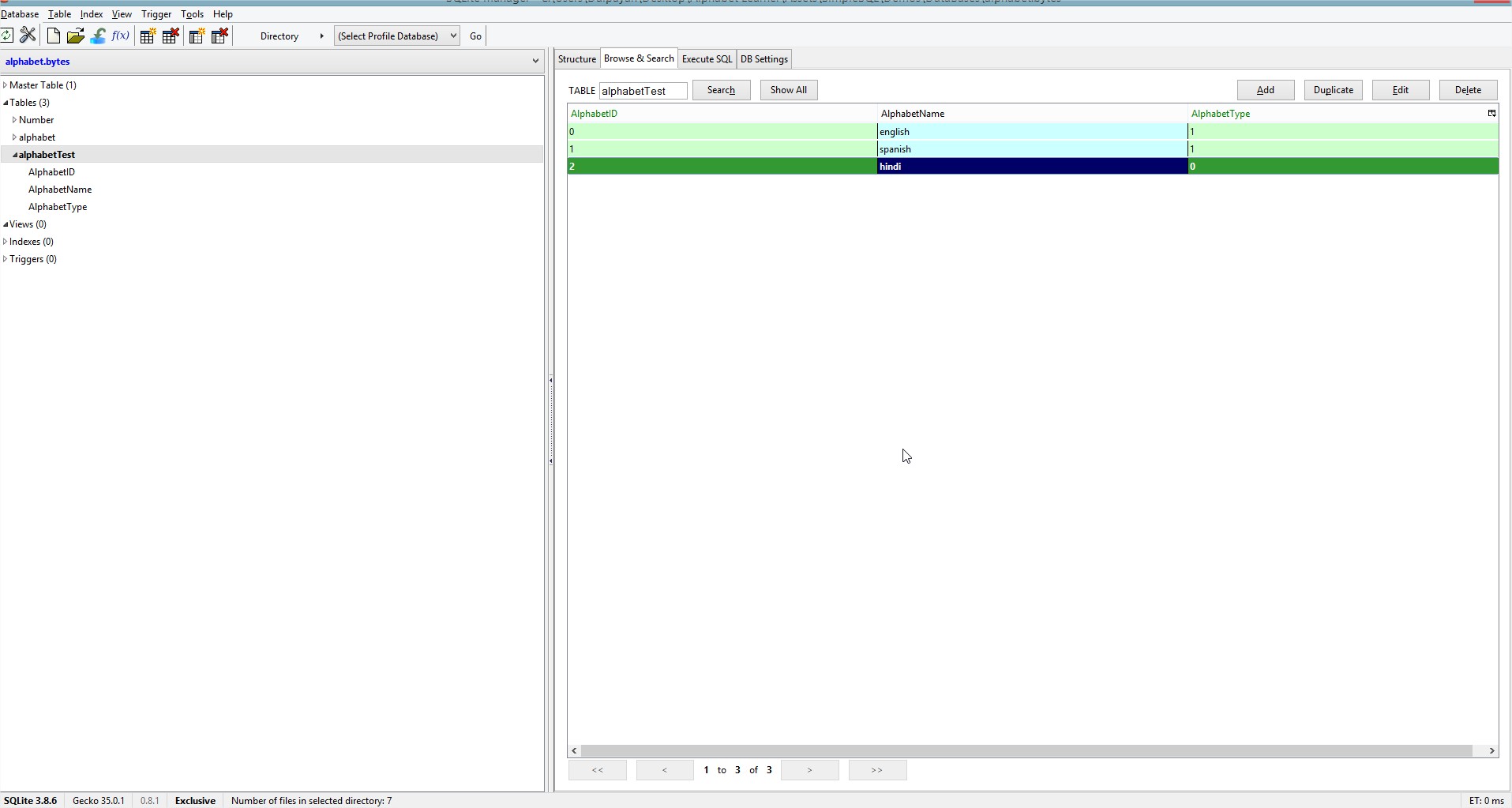Toggle the Views (0) node
Viewport: 1512px width, 808px height.
pos(6,224)
